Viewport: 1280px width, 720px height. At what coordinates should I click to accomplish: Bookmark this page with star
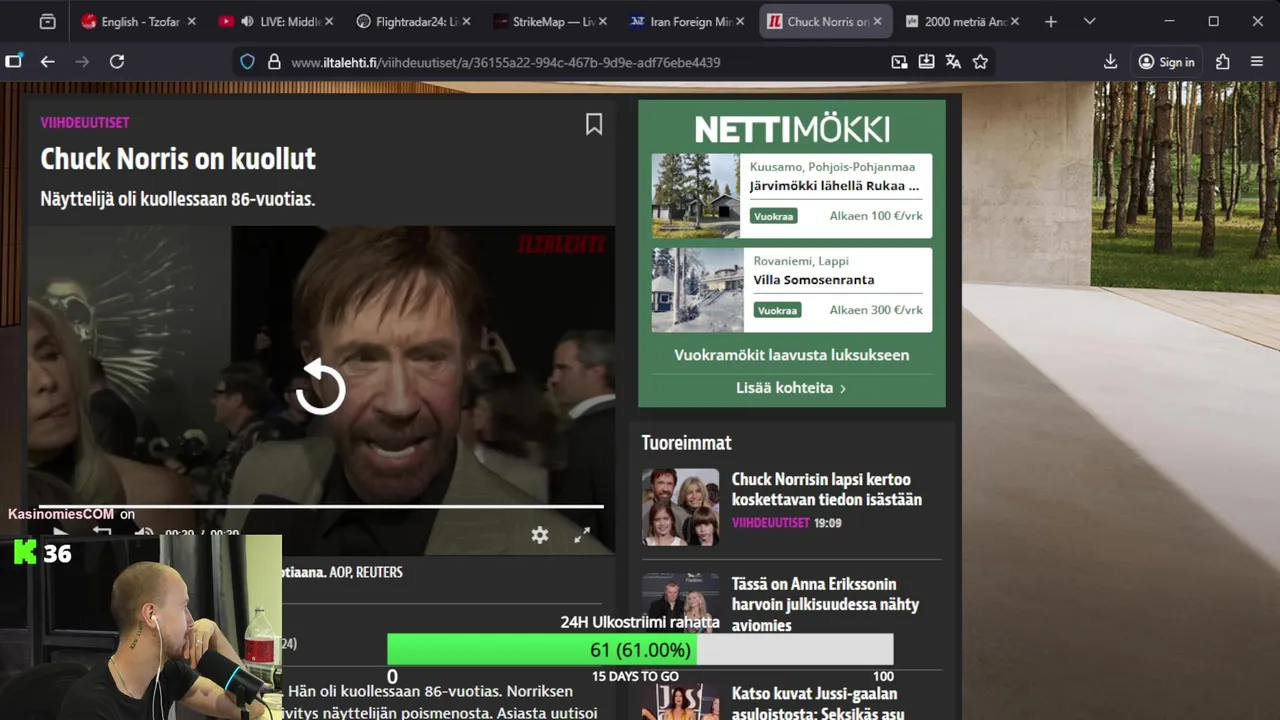pyautogui.click(x=980, y=62)
